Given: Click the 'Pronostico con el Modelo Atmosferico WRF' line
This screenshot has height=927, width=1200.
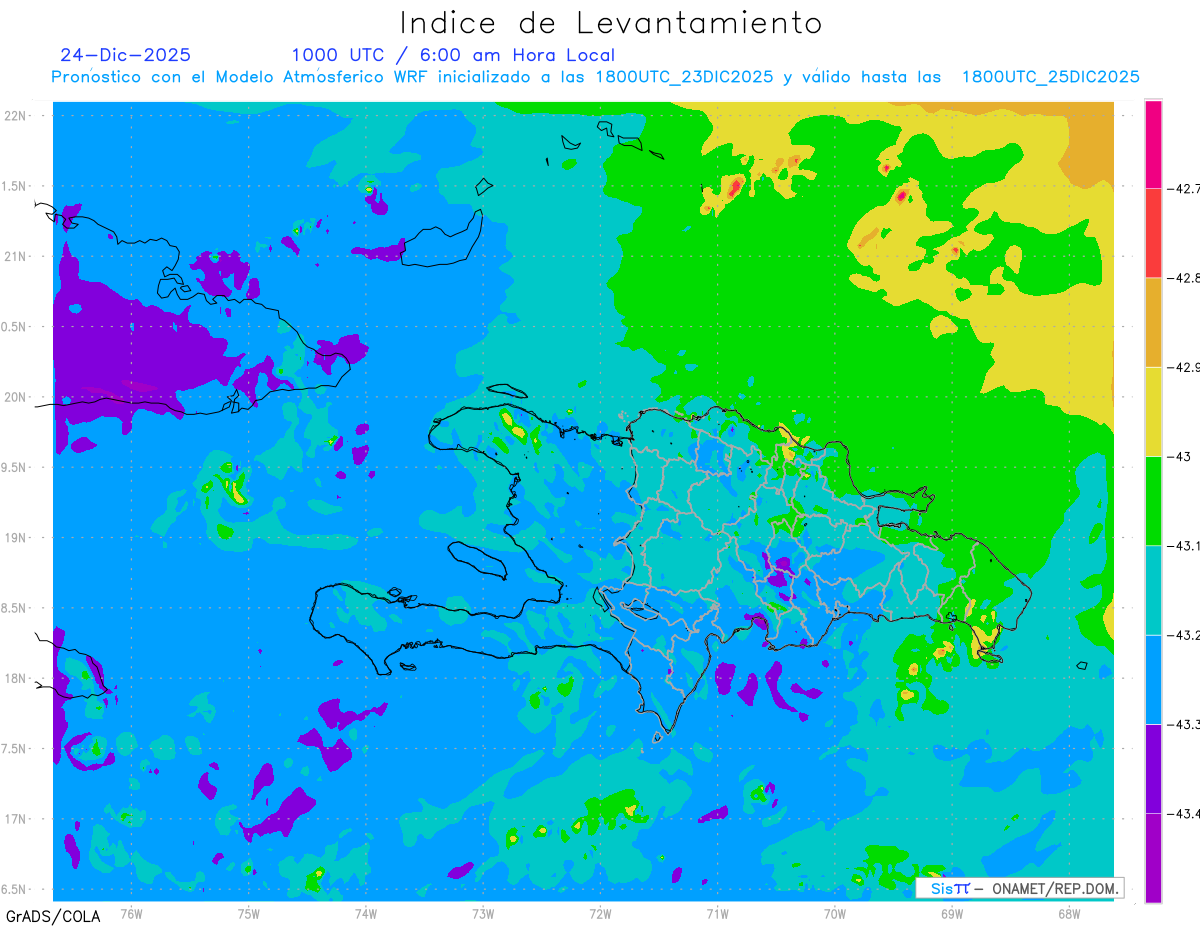Looking at the screenshot, I should pyautogui.click(x=595, y=77).
